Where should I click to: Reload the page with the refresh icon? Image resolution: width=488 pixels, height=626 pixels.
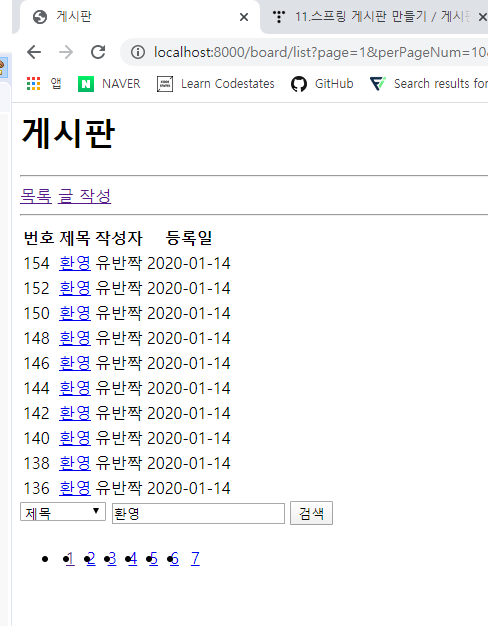point(98,52)
